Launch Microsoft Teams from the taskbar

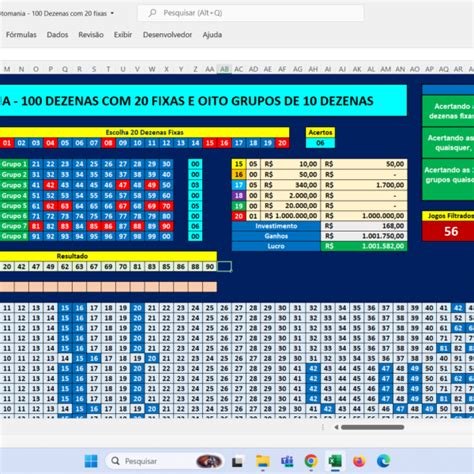[287, 461]
